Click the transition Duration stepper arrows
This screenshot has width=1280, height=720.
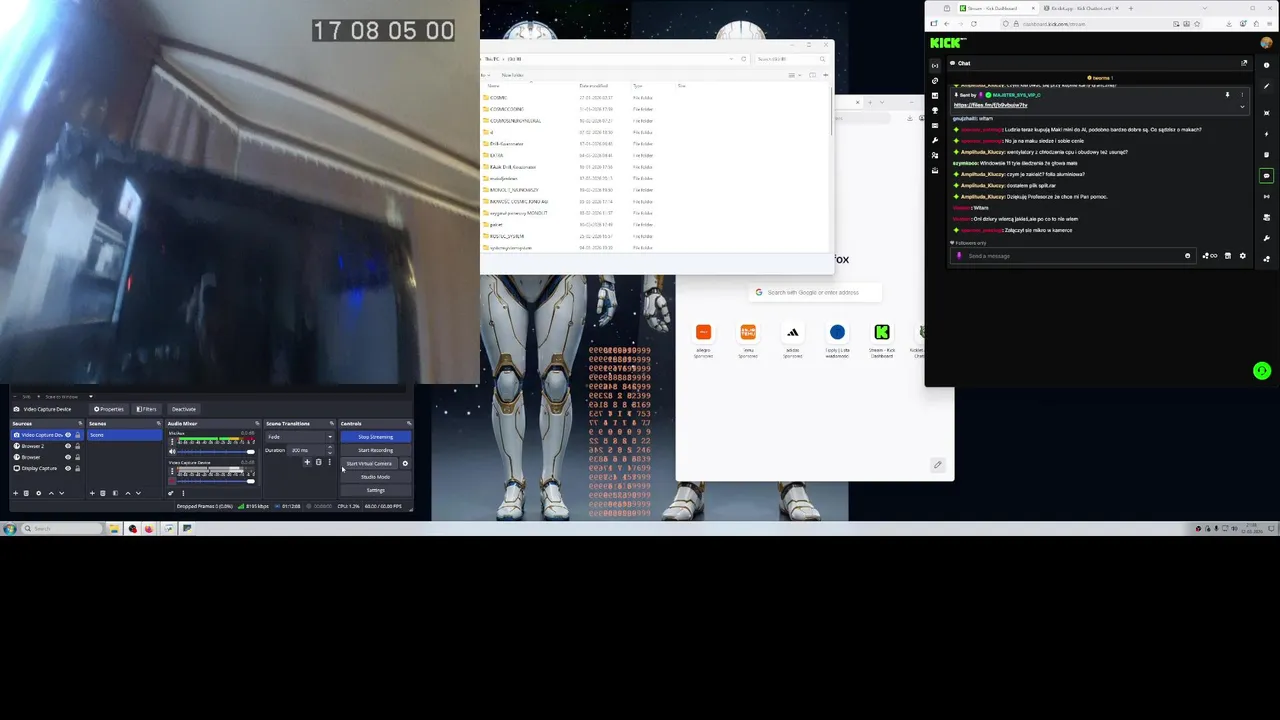(x=330, y=450)
